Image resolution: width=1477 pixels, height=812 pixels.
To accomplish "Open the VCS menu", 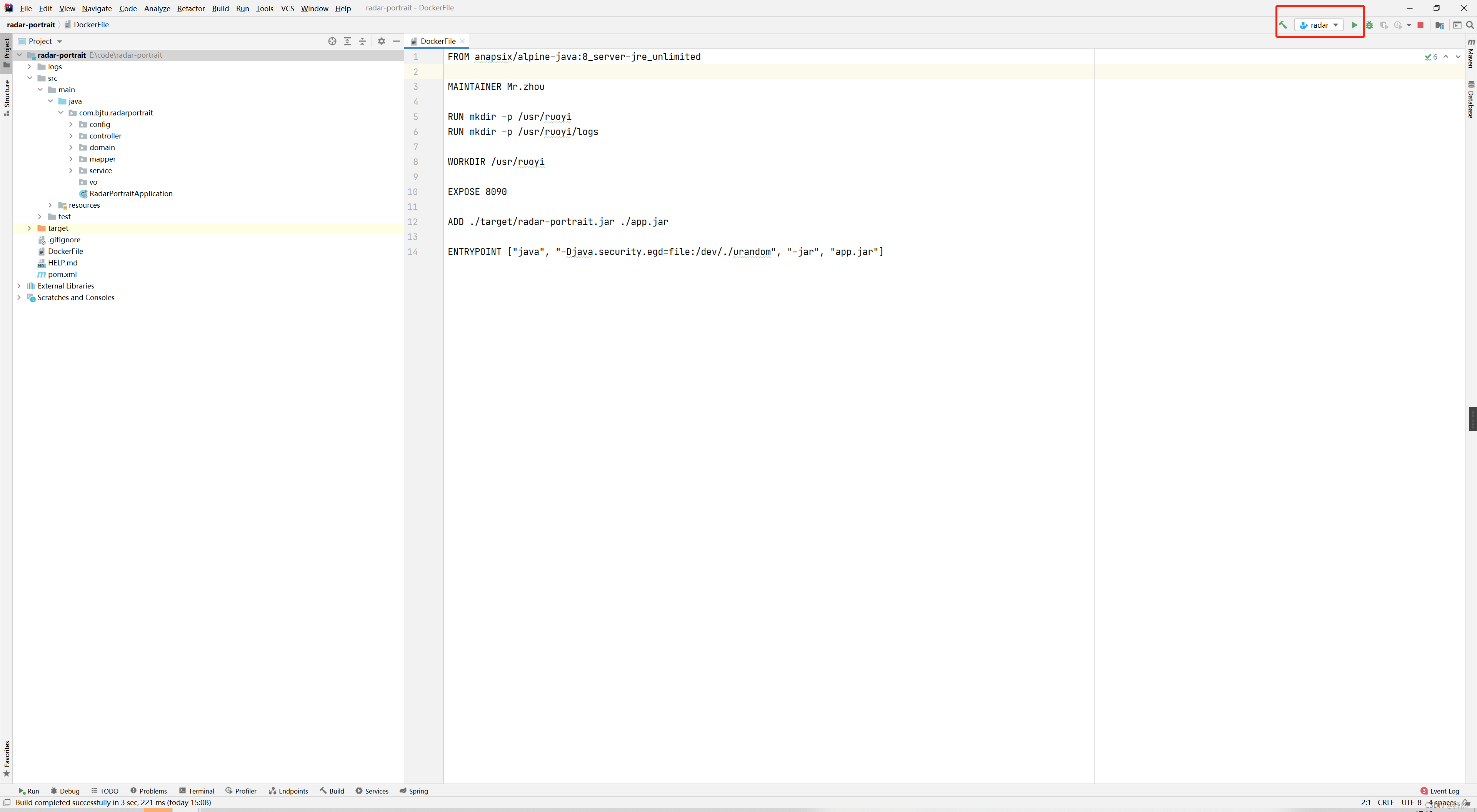I will (x=287, y=8).
